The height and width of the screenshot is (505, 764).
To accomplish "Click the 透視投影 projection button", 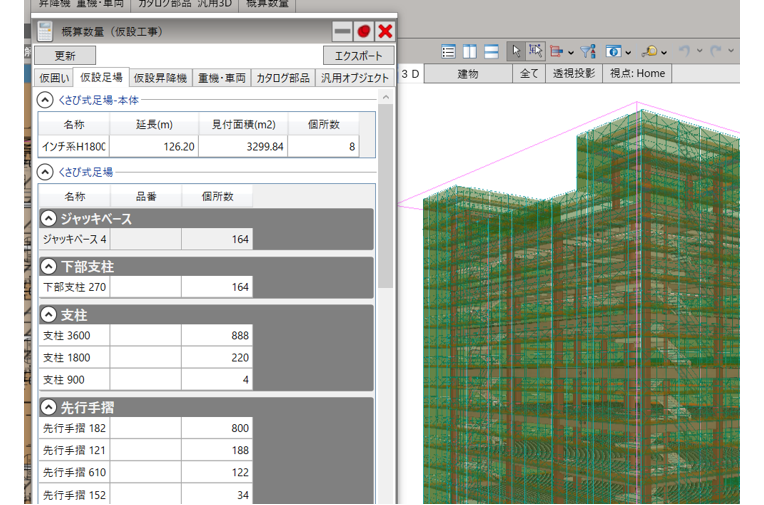I will coord(573,73).
